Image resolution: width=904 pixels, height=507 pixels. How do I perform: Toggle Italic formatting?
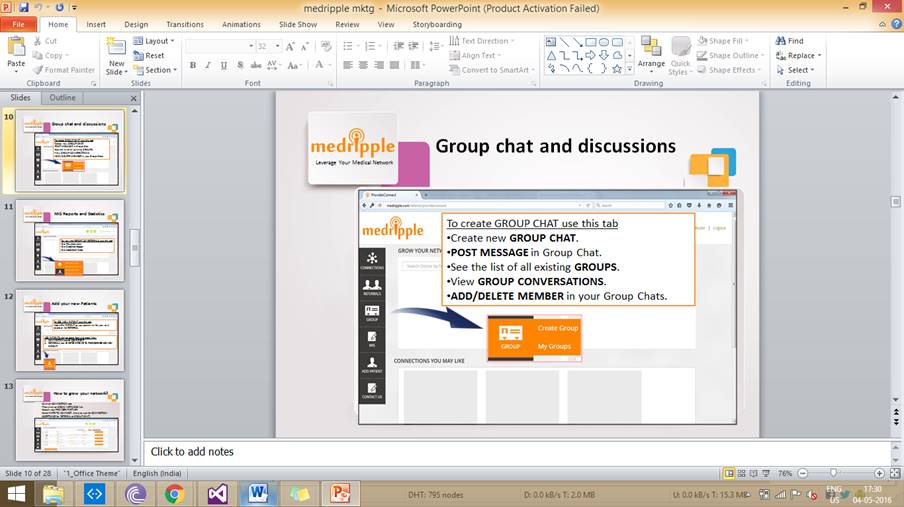tap(207, 66)
